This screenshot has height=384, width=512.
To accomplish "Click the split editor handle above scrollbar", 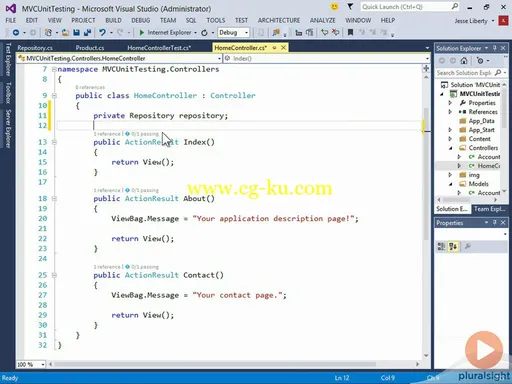I will click(426, 68).
